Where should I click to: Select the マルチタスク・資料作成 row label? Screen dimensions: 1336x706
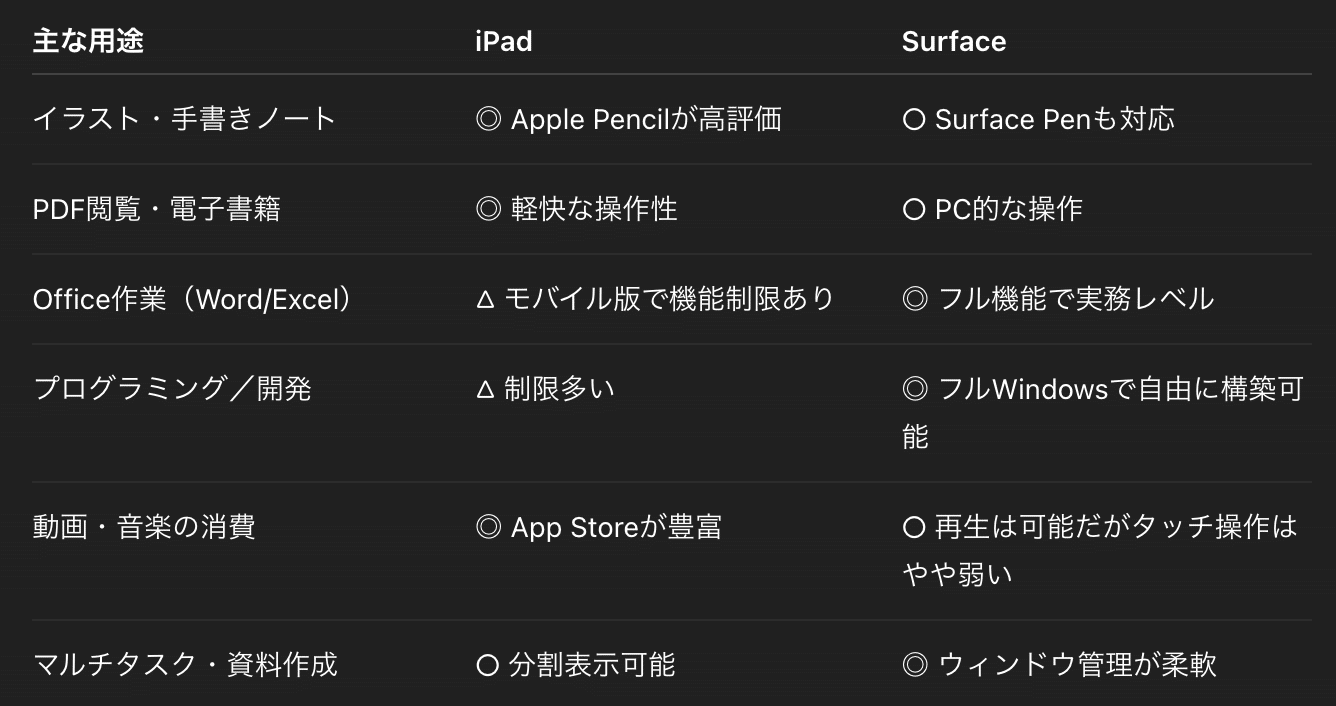(x=185, y=665)
